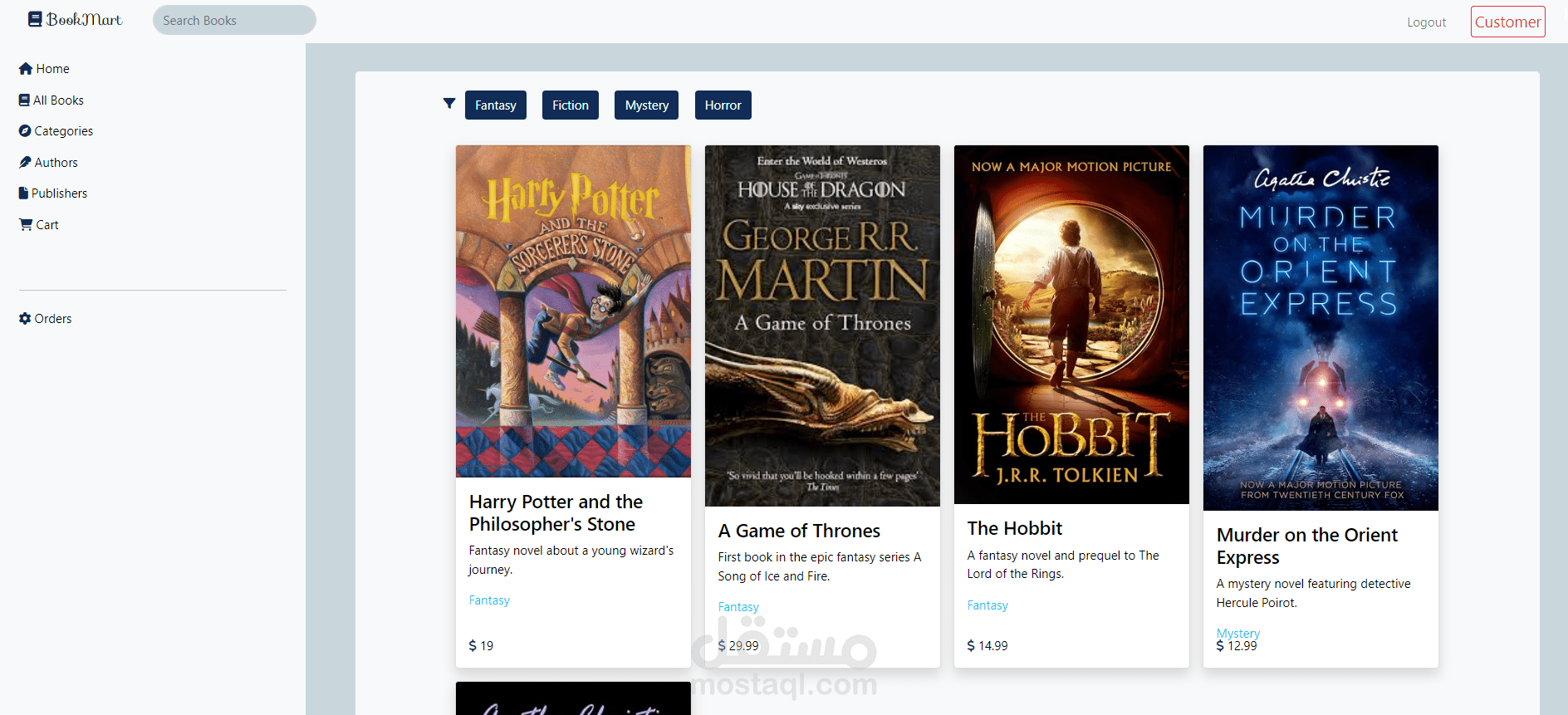1568x715 pixels.
Task: Filter books by Fiction
Action: (x=571, y=105)
